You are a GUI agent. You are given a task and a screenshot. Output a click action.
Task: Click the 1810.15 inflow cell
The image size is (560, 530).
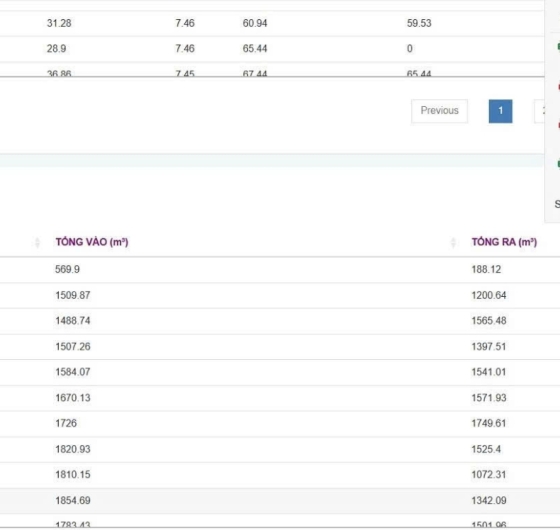[x=73, y=475]
